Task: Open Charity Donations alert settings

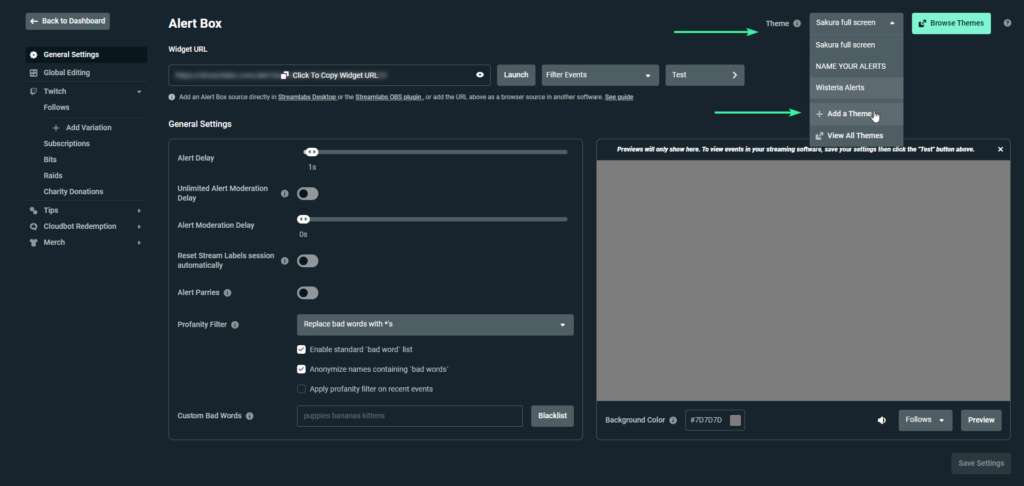Action: pyautogui.click(x=73, y=191)
